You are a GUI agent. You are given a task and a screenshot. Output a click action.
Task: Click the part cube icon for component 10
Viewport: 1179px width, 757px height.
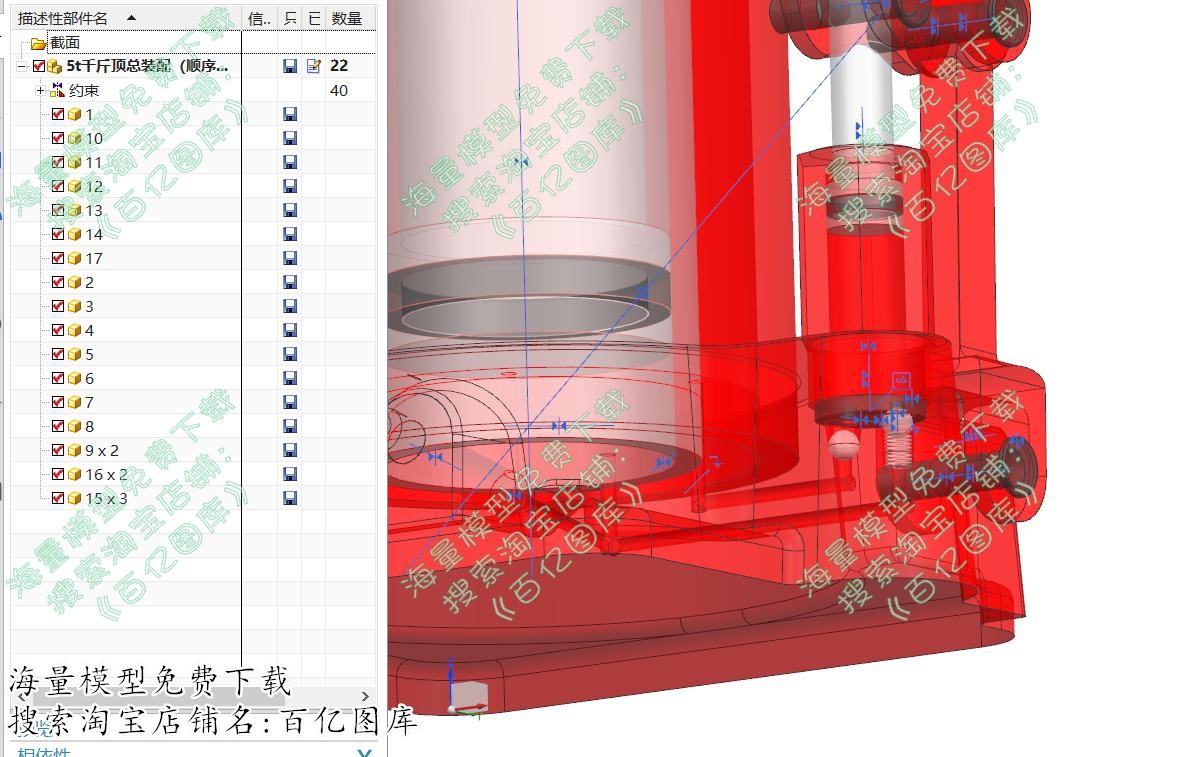pyautogui.click(x=74, y=138)
